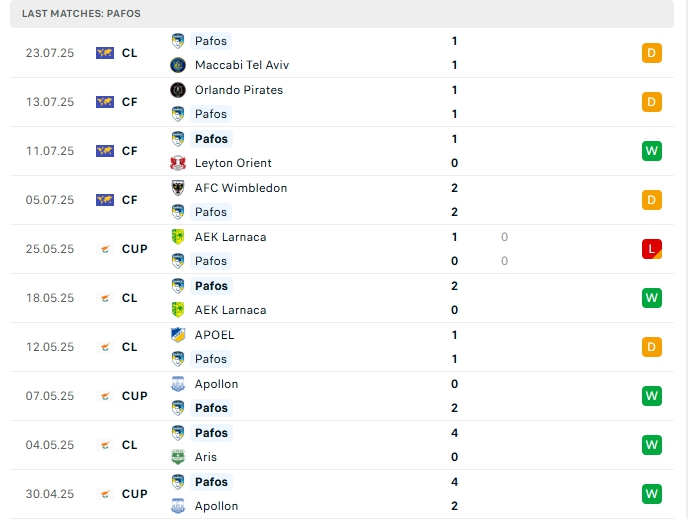Click the red L result badge
Image resolution: width=688 pixels, height=519 pixels.
652,249
